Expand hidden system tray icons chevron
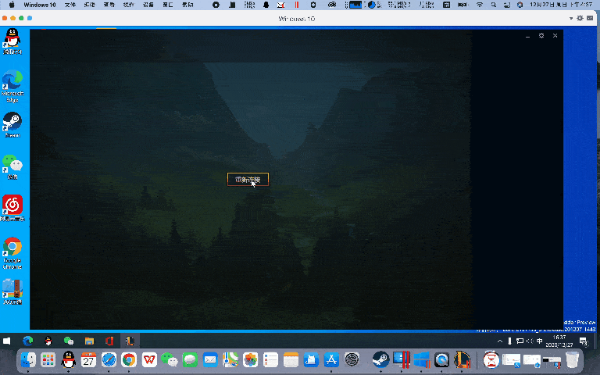The width and height of the screenshot is (600, 375). pyautogui.click(x=500, y=341)
